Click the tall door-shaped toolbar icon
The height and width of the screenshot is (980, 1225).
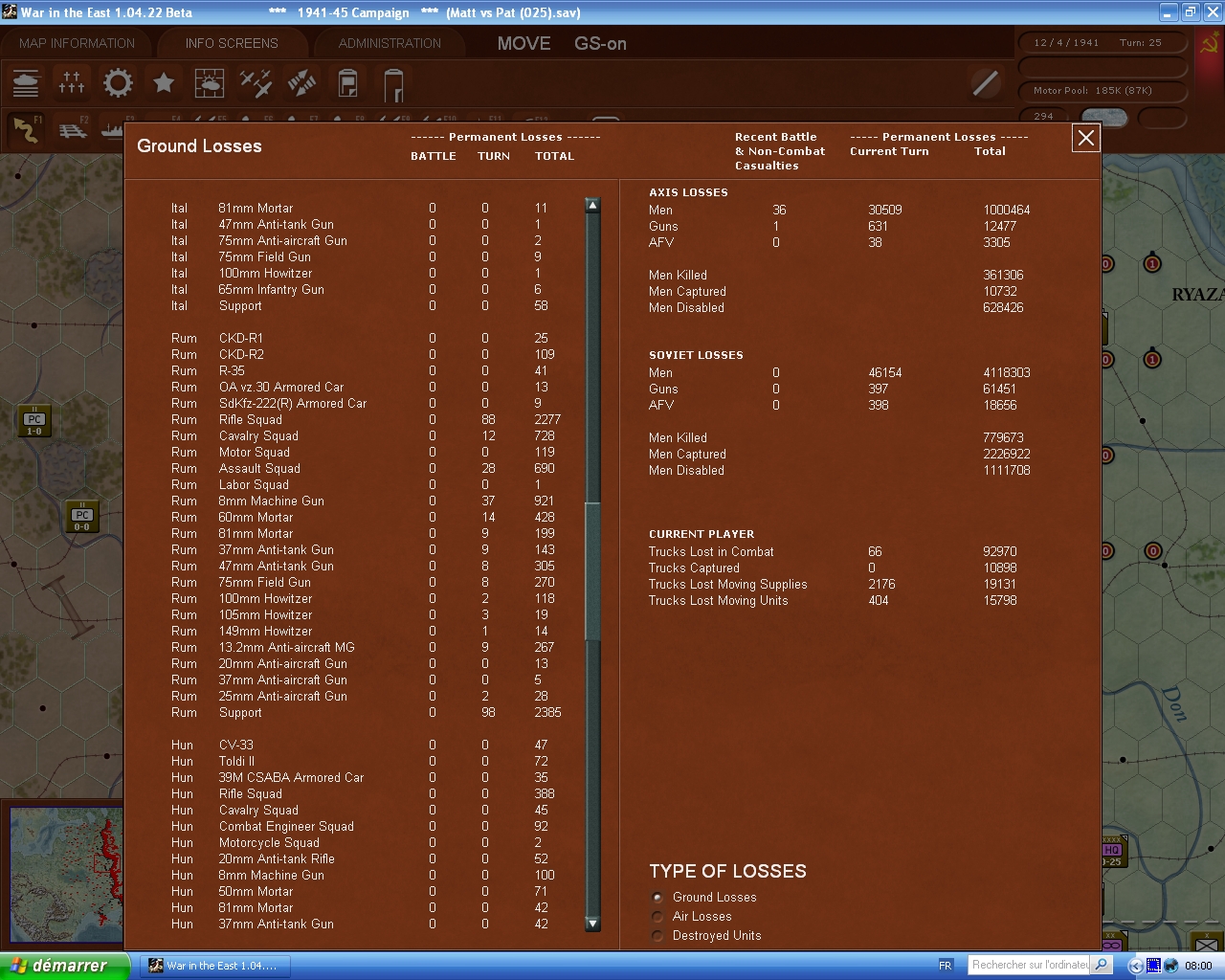393,84
